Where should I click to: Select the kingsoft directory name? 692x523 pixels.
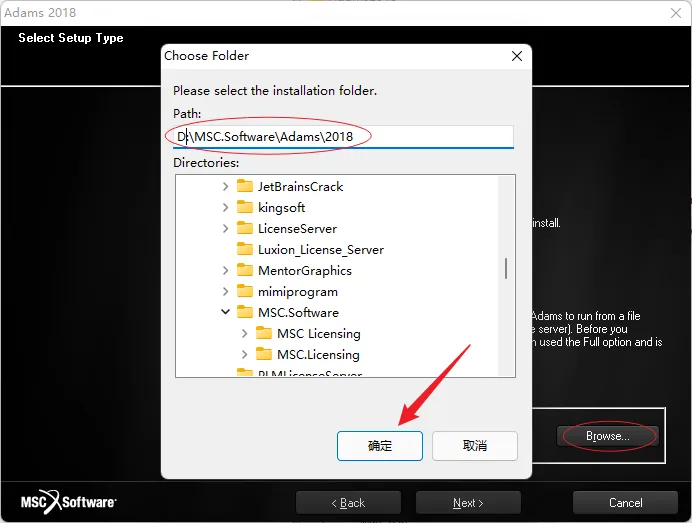[282, 207]
